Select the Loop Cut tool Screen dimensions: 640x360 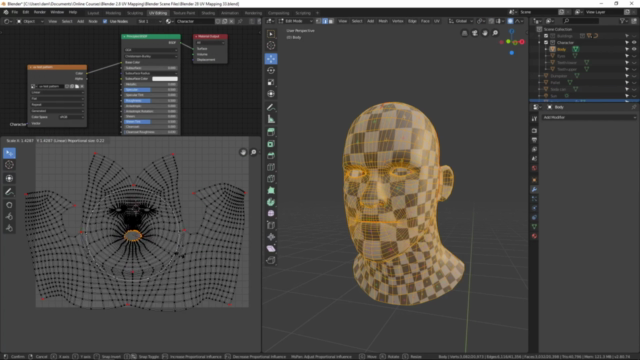(x=271, y=167)
